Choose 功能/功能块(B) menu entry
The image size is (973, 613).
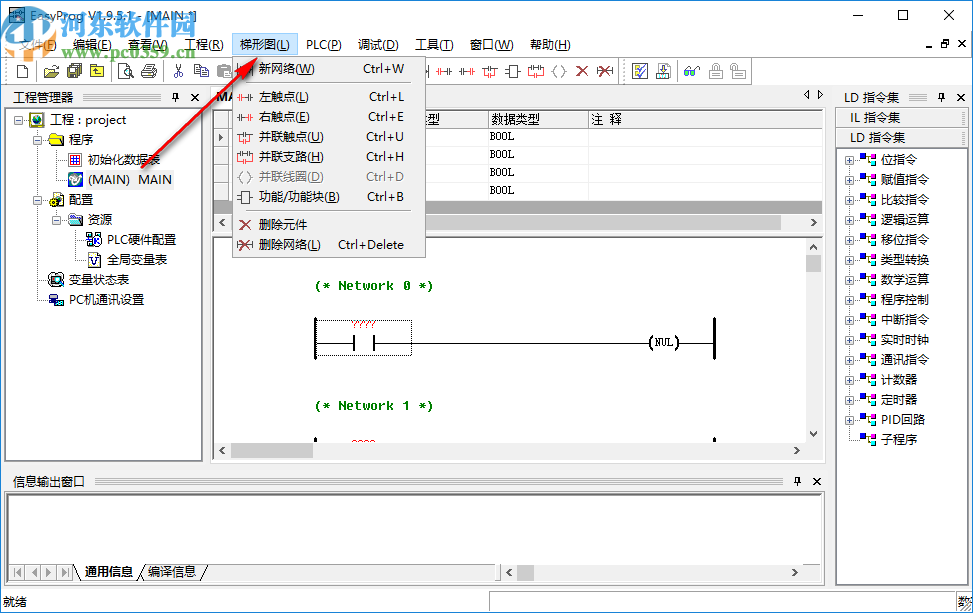(329, 197)
